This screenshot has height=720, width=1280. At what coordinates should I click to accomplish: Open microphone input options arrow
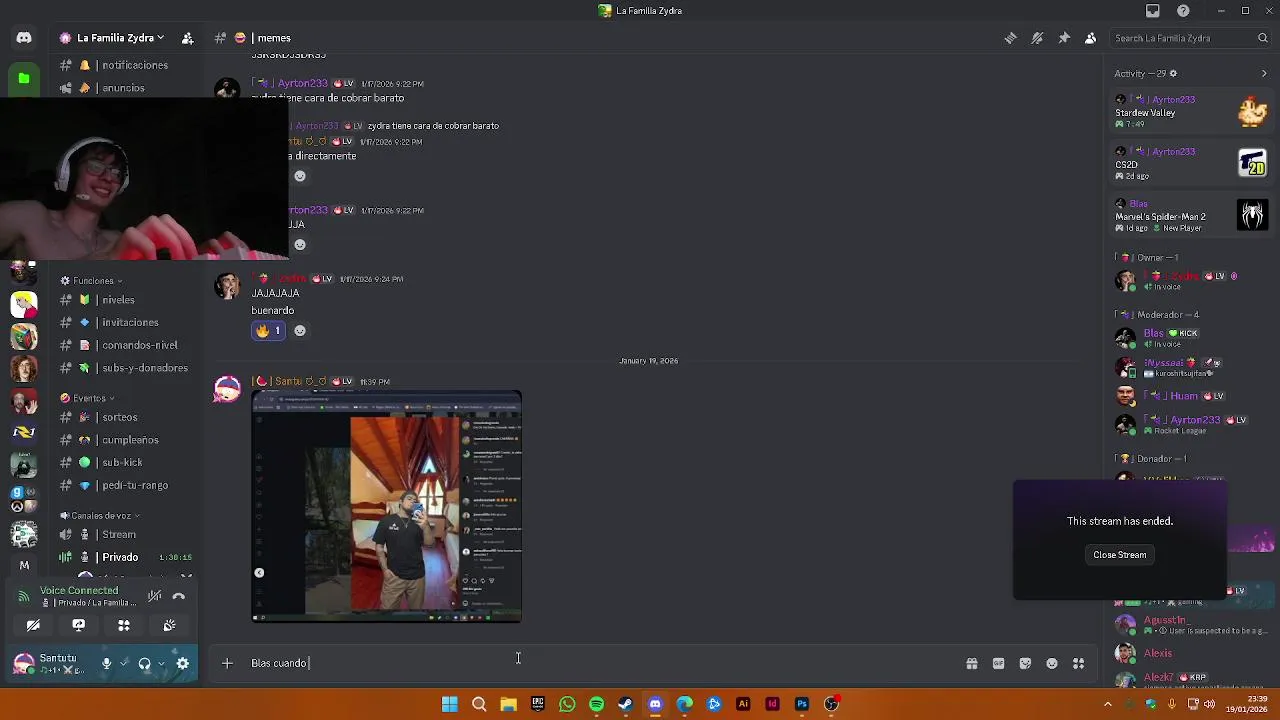click(123, 663)
